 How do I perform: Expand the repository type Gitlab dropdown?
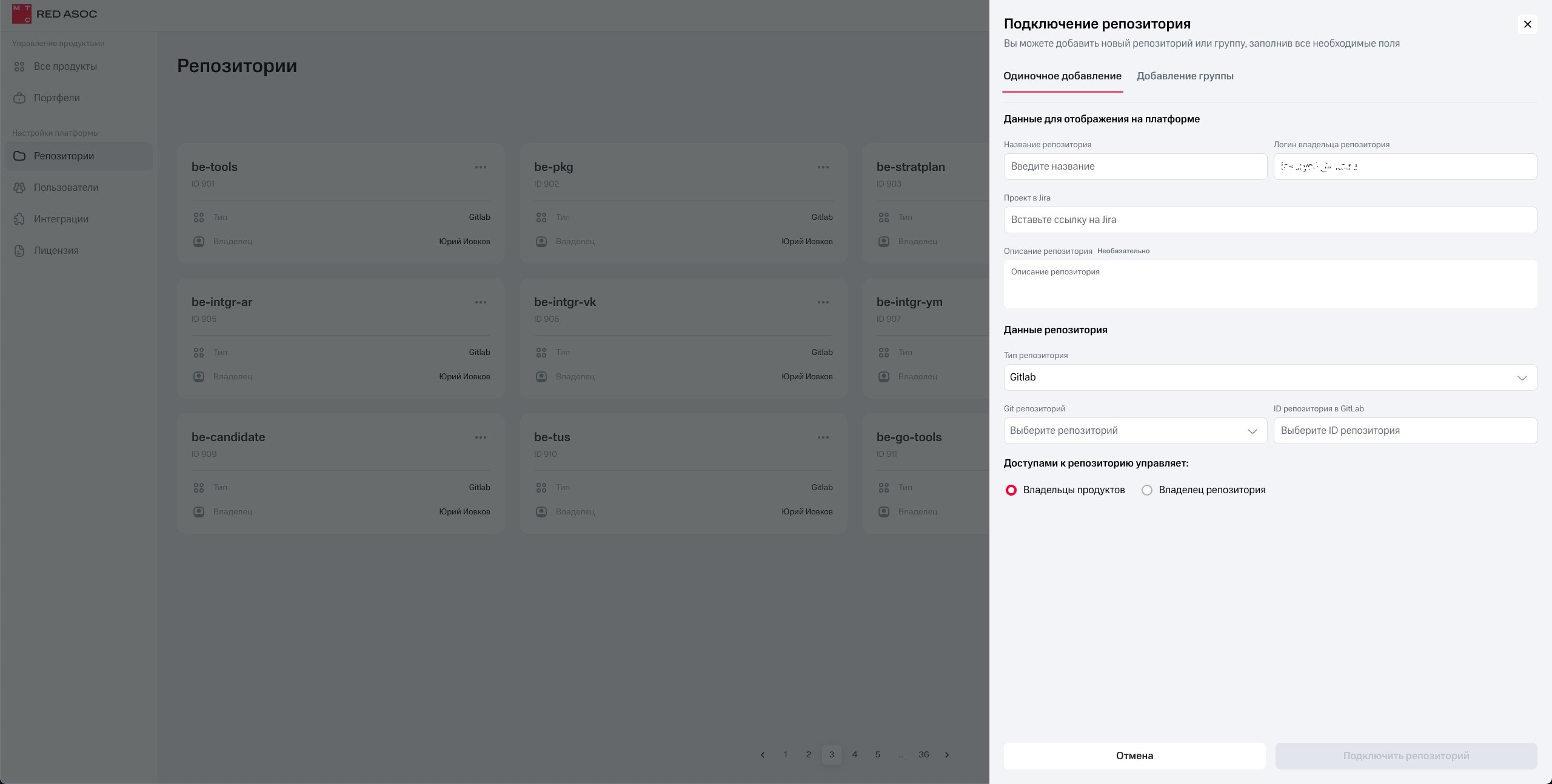pyautogui.click(x=1270, y=377)
